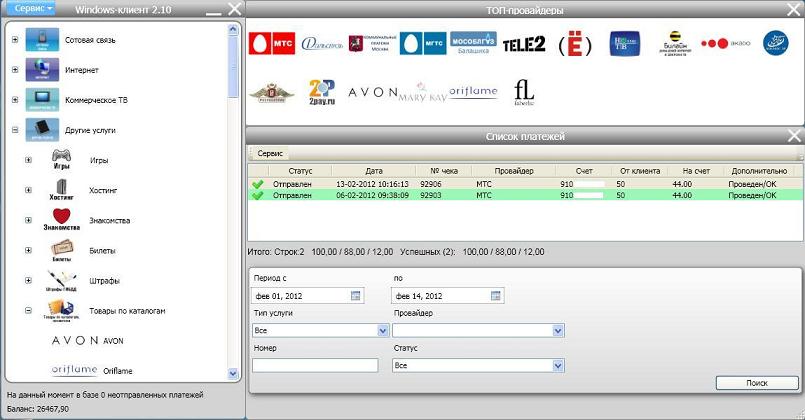Image resolution: width=805 pixels, height=420 pixels.
Task: Sort payments by Провайдер column header
Action: [x=514, y=171]
